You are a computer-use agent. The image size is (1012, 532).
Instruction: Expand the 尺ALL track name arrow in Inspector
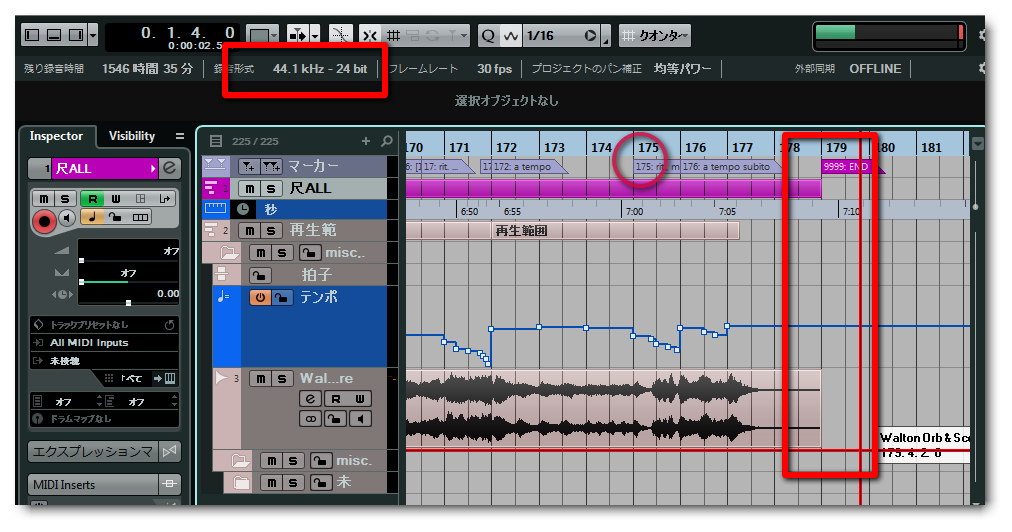pyautogui.click(x=153, y=169)
